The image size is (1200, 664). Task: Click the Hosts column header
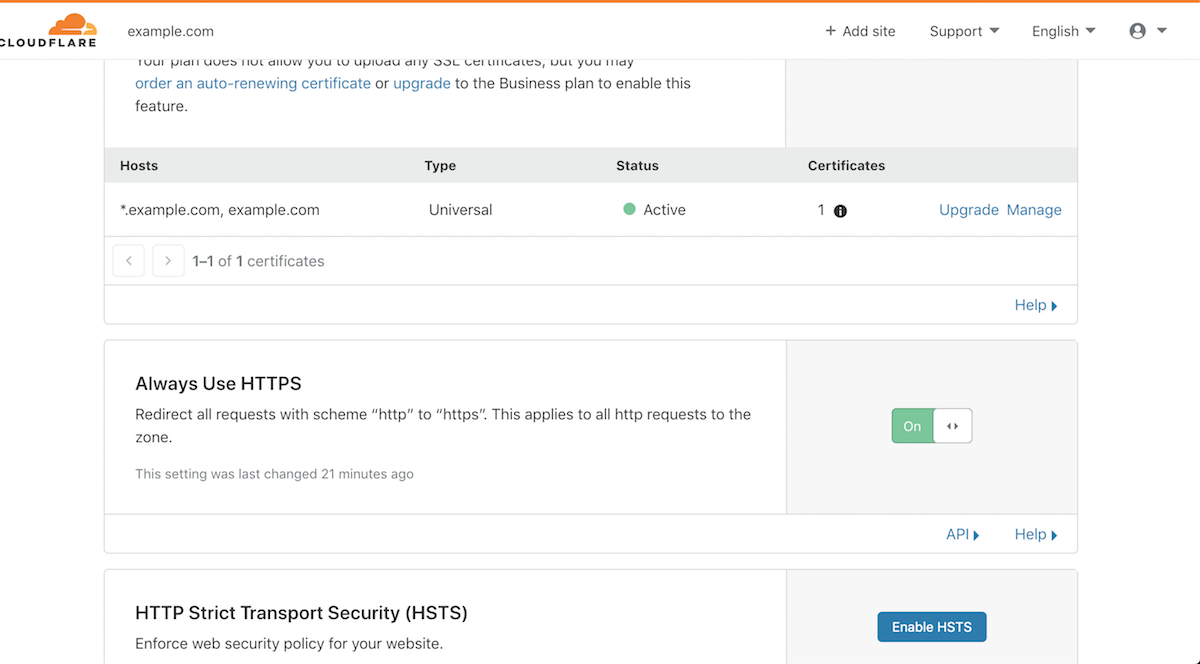pyautogui.click(x=139, y=166)
